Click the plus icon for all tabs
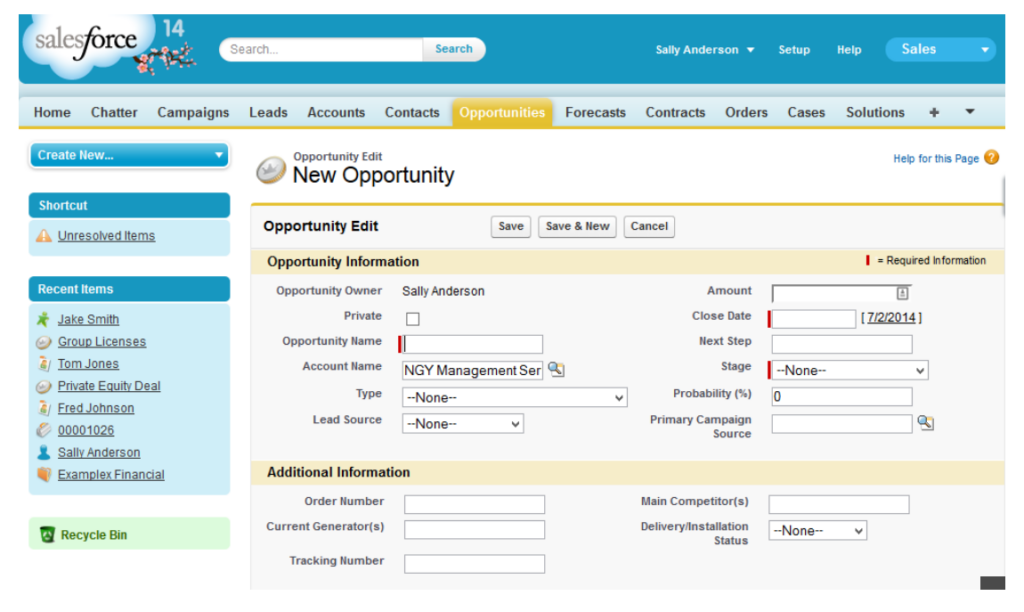 934,112
